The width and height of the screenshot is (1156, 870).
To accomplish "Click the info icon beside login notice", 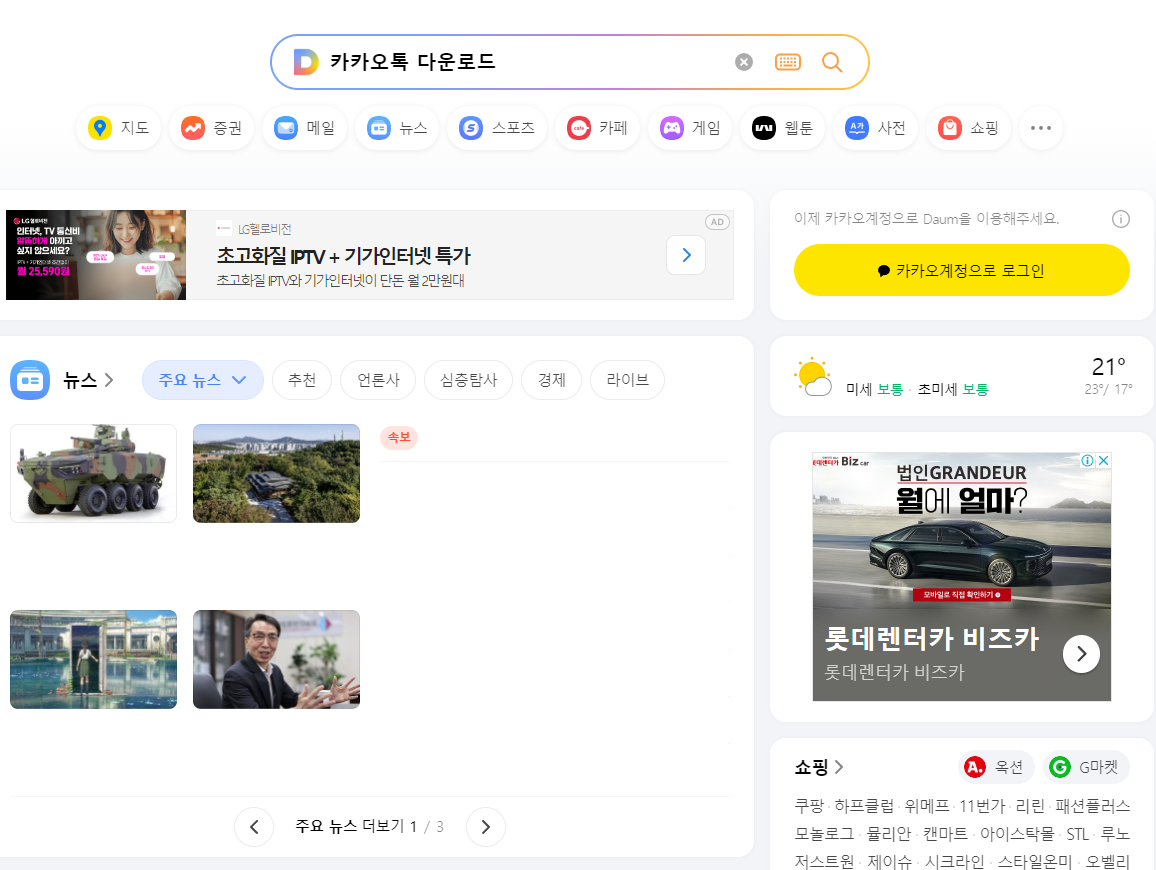I will point(1121,219).
